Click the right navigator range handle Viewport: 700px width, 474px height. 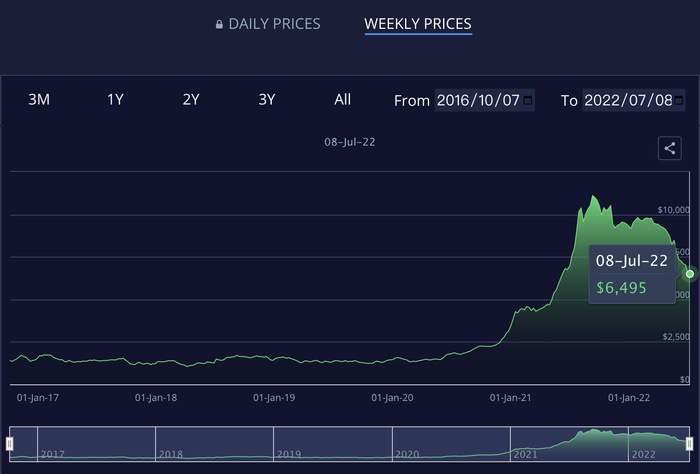(689, 444)
